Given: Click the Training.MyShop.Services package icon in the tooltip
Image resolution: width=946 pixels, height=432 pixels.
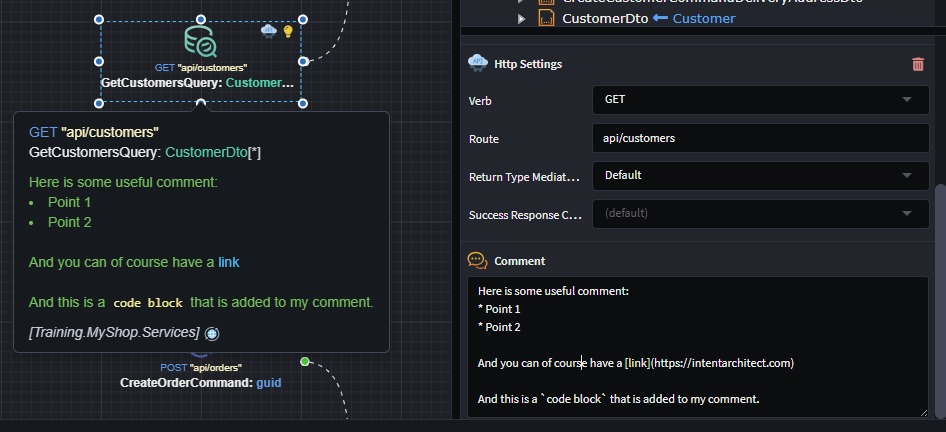Looking at the screenshot, I should pos(211,332).
